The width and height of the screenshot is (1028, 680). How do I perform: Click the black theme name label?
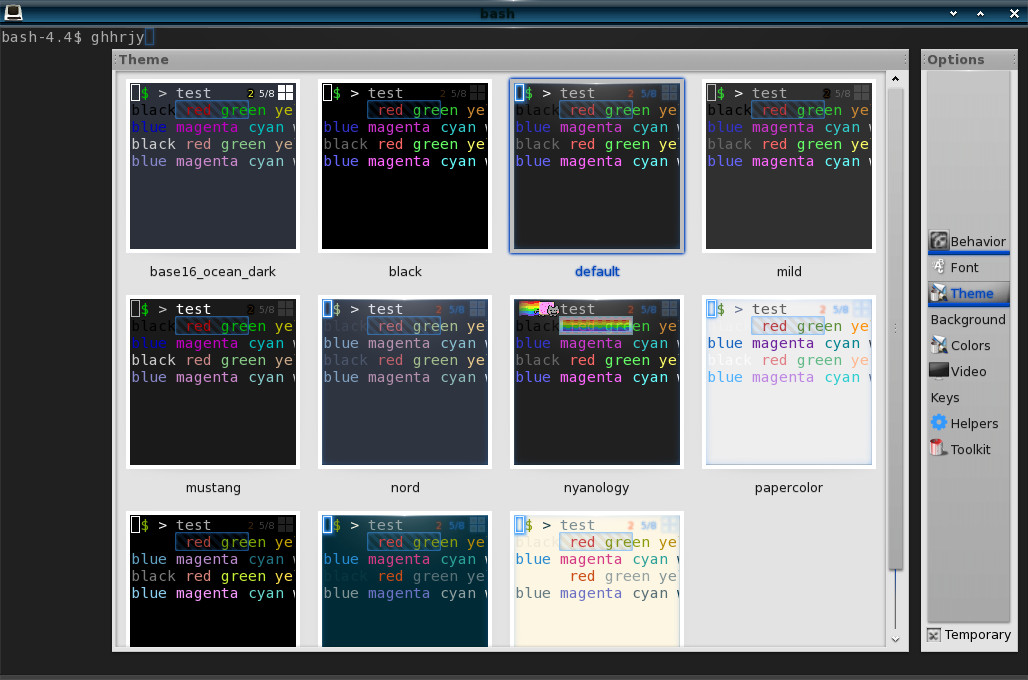pos(405,271)
